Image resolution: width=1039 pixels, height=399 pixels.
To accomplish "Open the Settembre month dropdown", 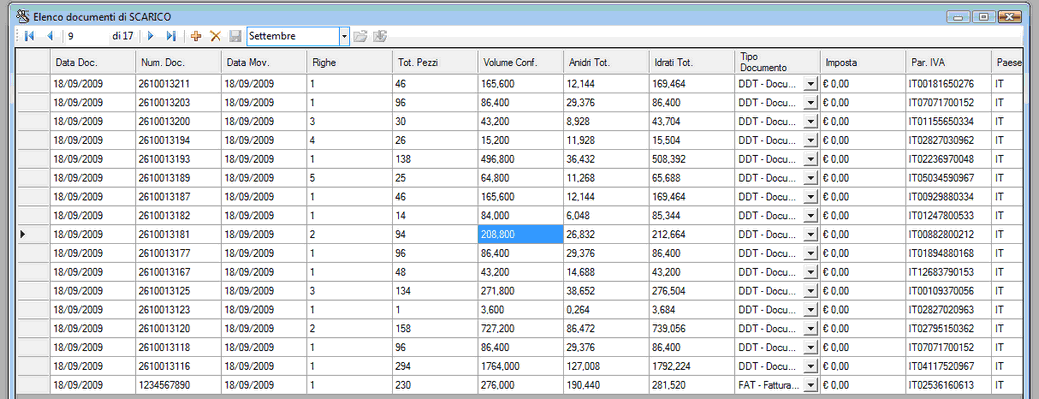I will pyautogui.click(x=344, y=36).
